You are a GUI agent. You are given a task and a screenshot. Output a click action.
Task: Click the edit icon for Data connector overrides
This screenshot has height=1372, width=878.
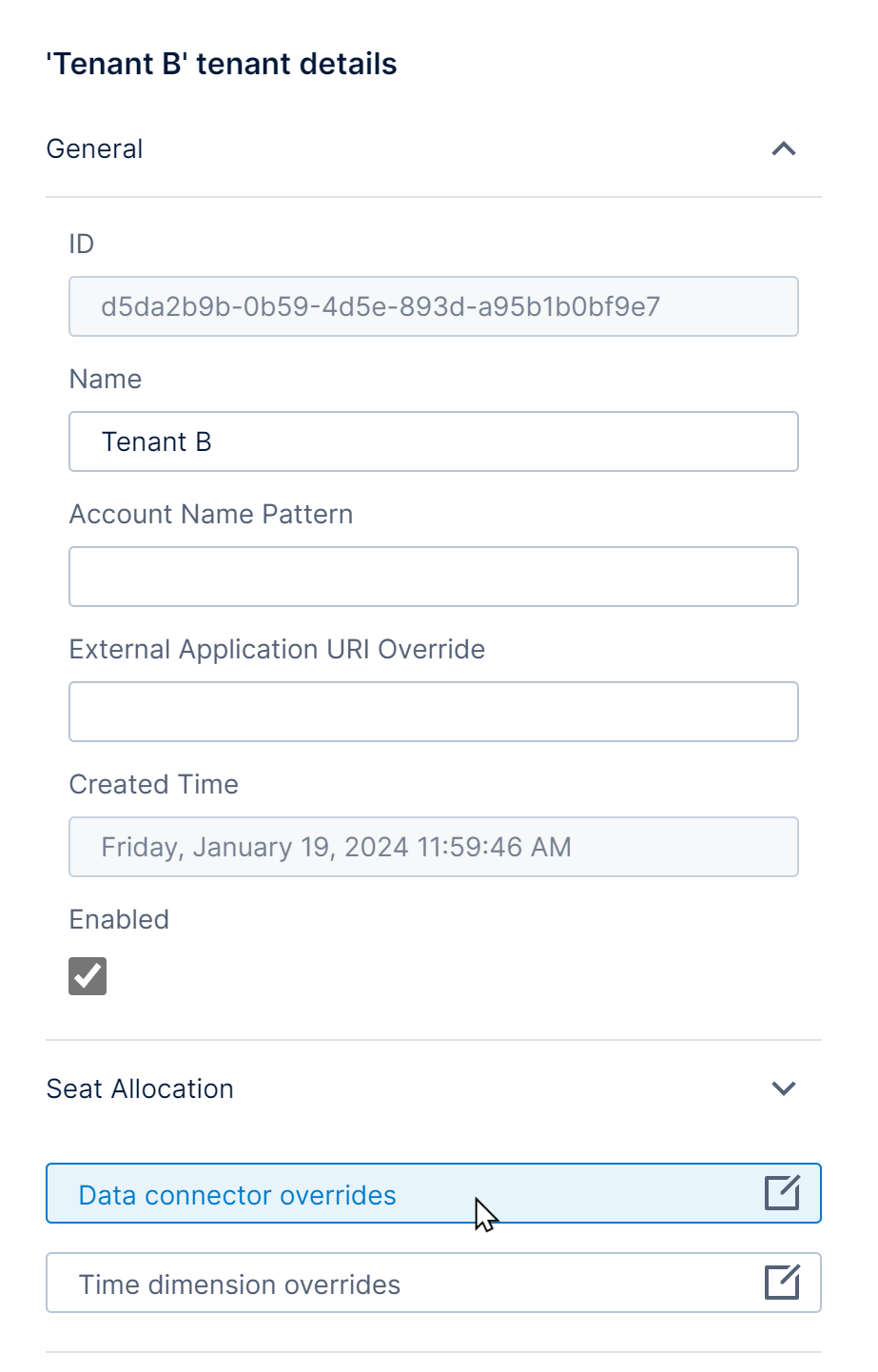point(782,1192)
